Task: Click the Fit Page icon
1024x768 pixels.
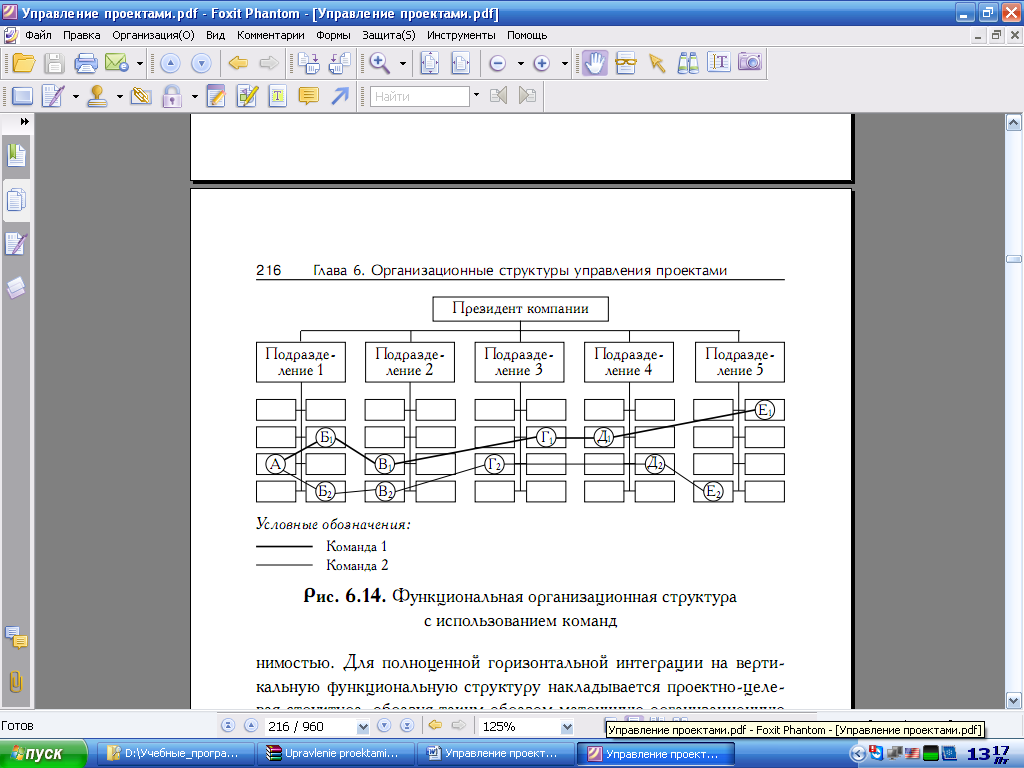Action: click(x=430, y=63)
